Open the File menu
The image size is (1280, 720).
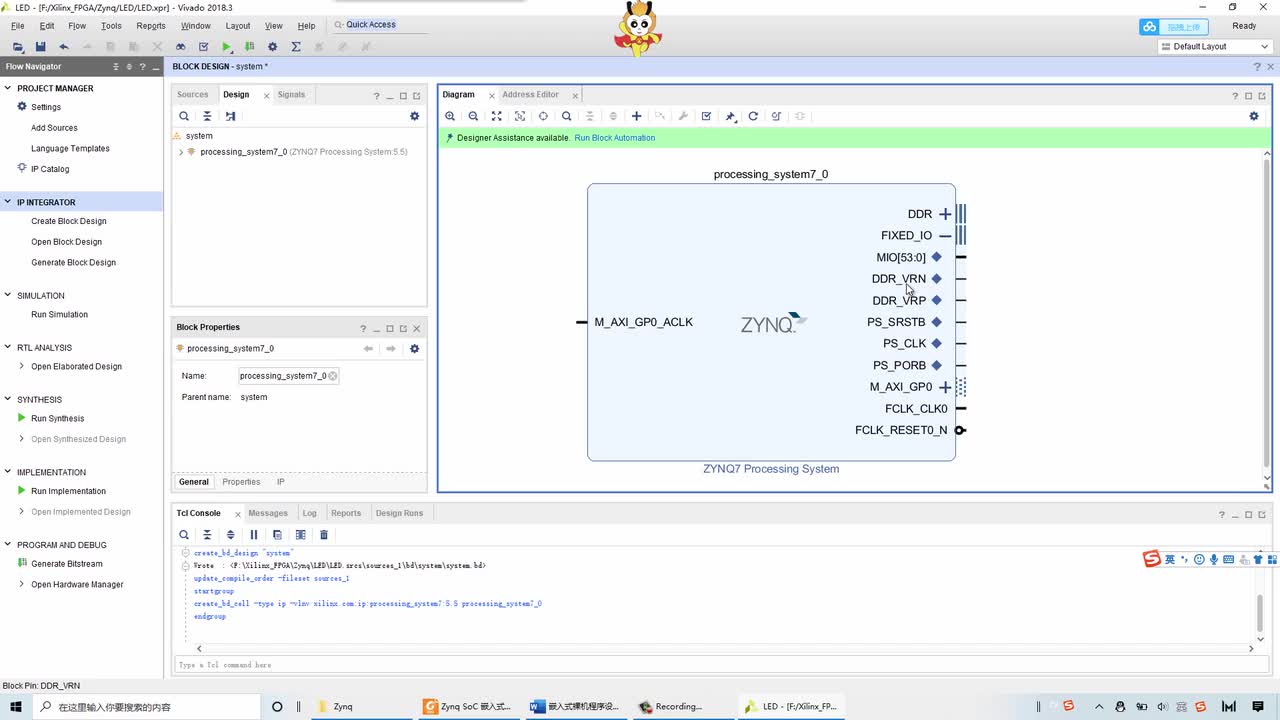click(x=18, y=26)
